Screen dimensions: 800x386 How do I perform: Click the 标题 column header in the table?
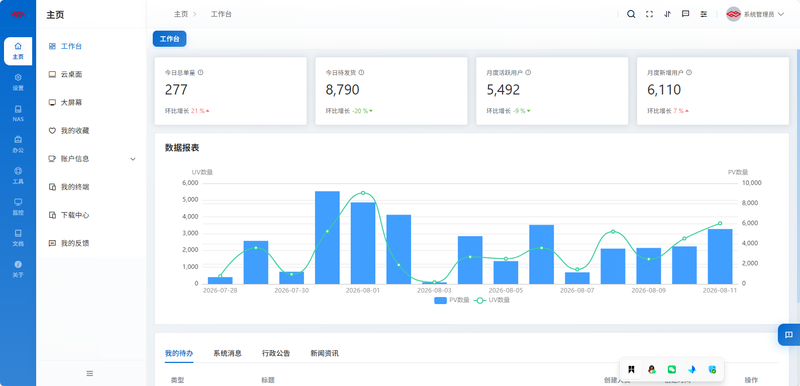tap(268, 380)
